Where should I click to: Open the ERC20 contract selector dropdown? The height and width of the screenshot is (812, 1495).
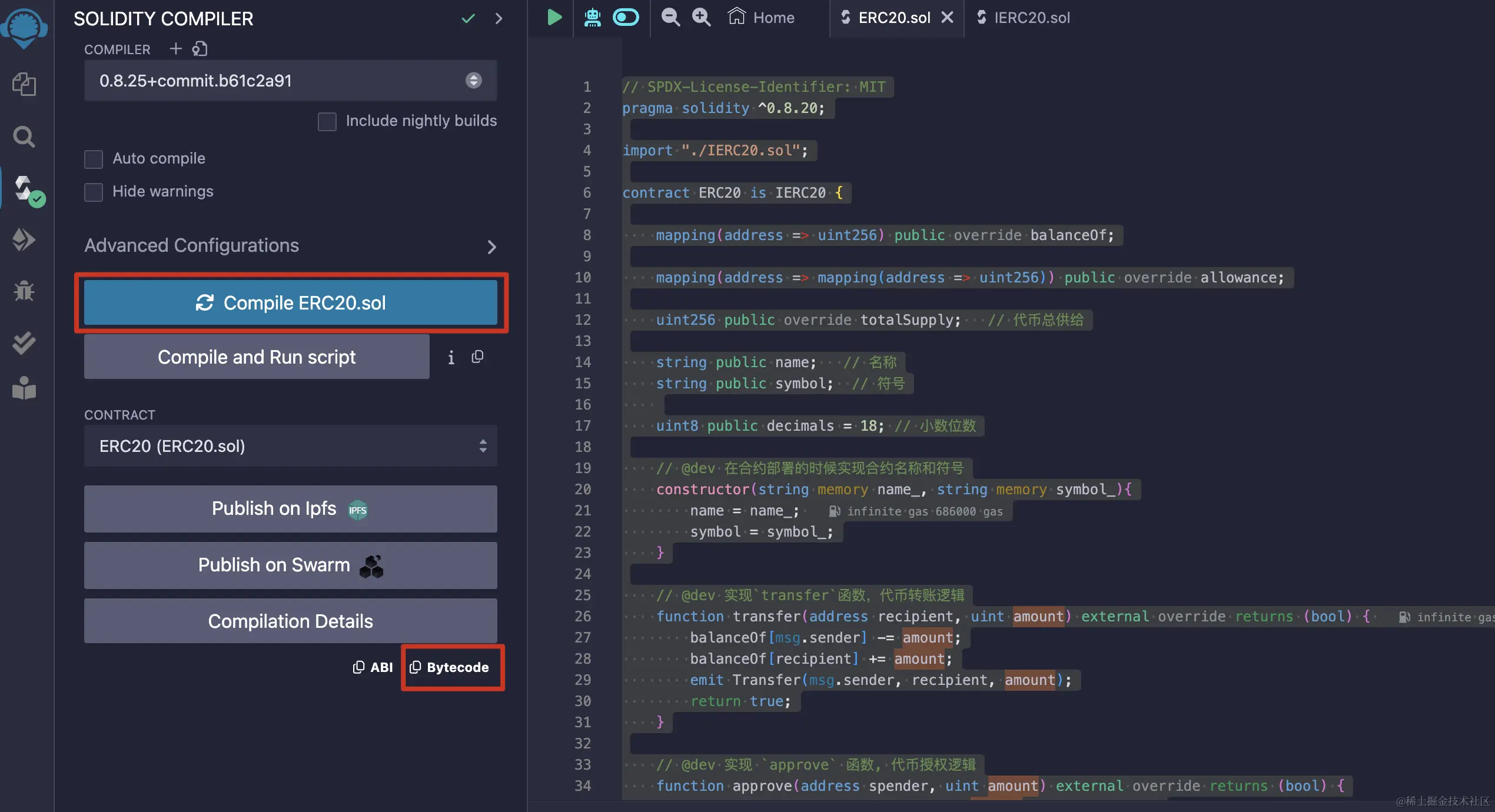point(290,446)
